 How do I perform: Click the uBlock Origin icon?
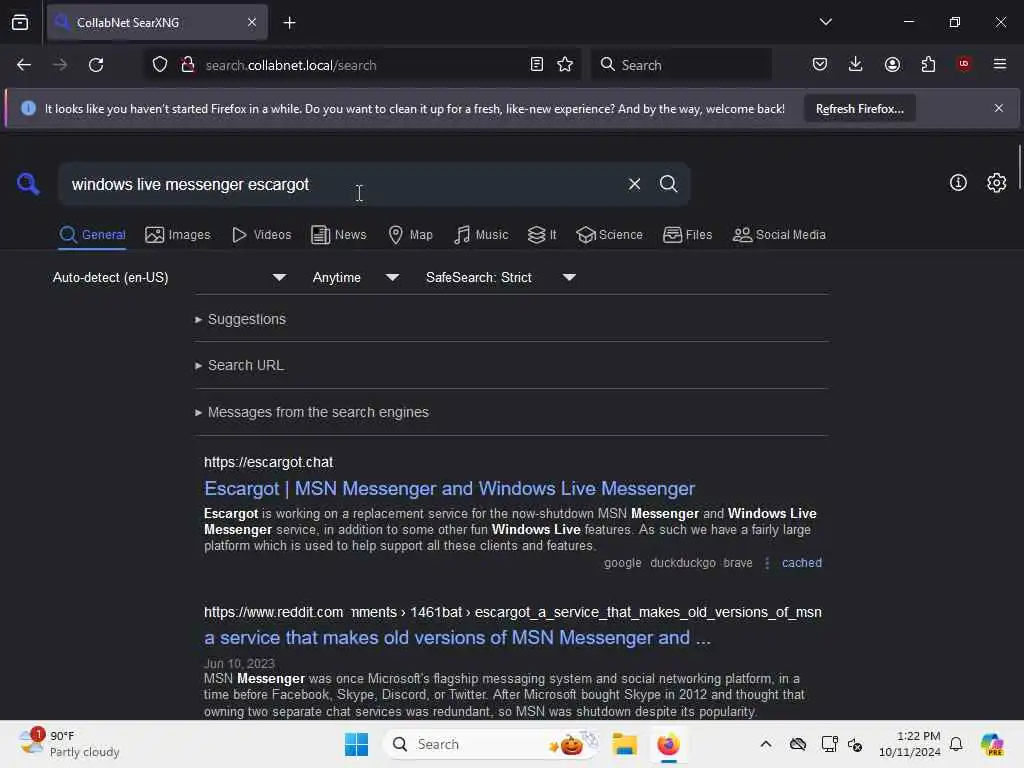point(964,64)
